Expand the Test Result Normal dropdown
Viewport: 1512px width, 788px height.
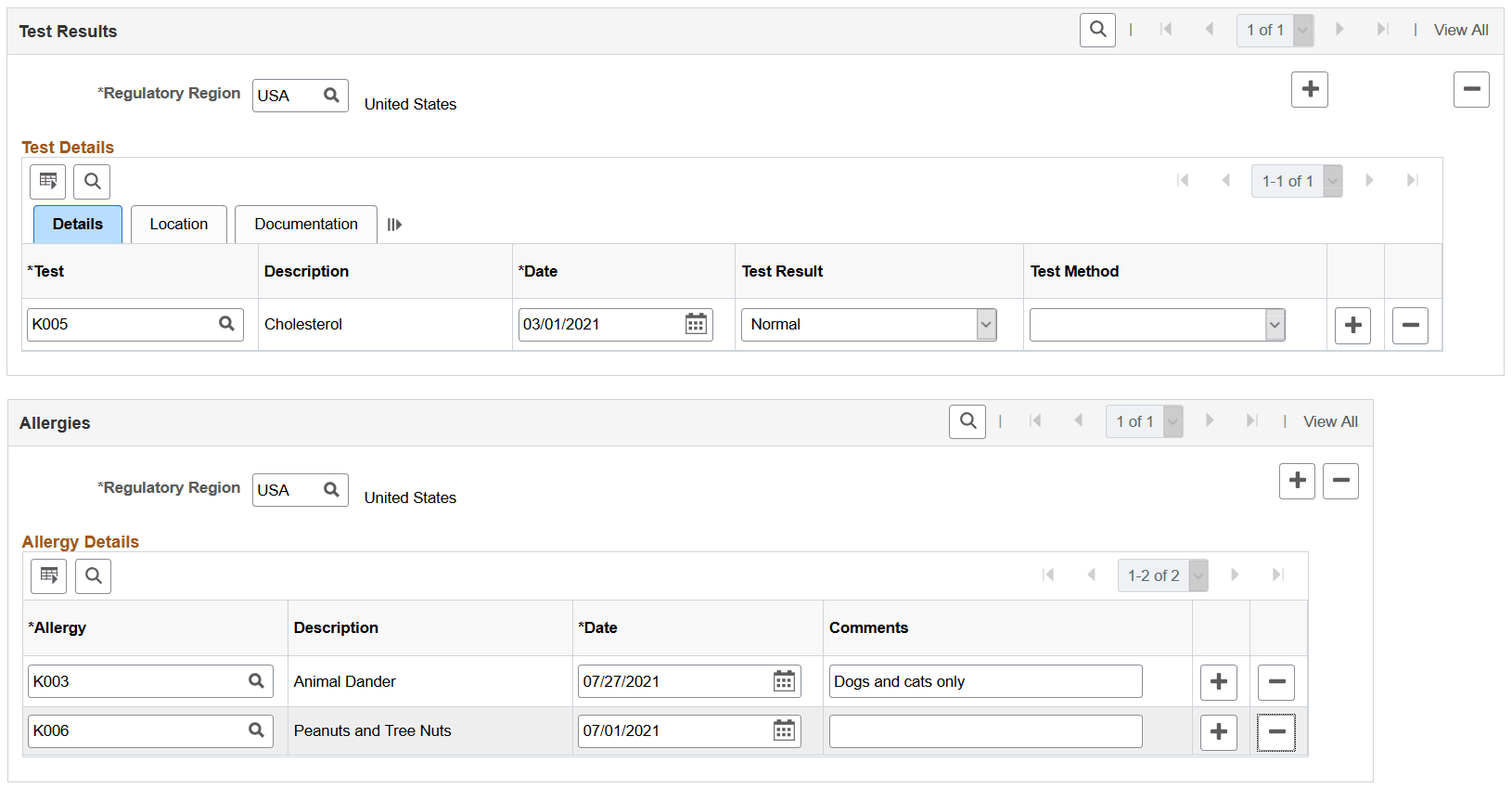coord(986,325)
